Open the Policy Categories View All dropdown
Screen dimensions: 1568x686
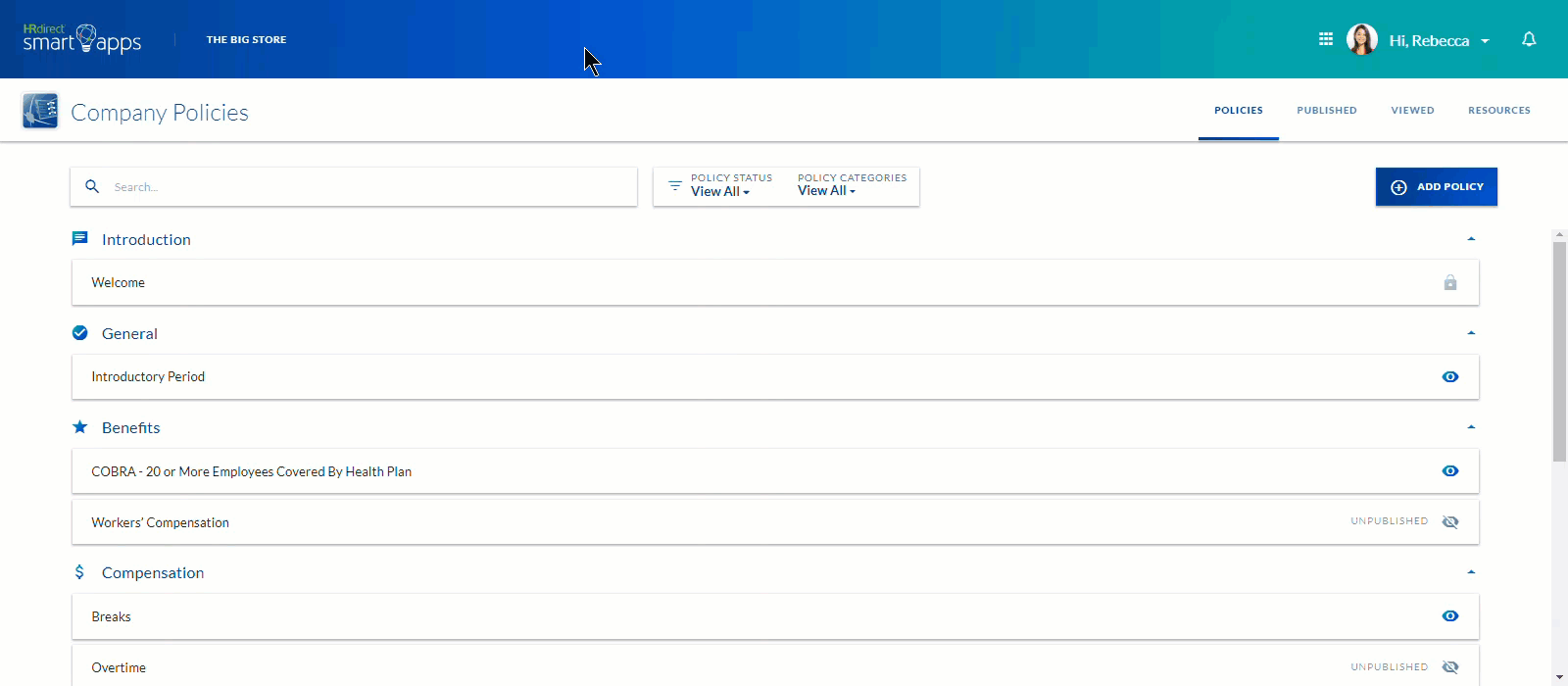(x=826, y=191)
